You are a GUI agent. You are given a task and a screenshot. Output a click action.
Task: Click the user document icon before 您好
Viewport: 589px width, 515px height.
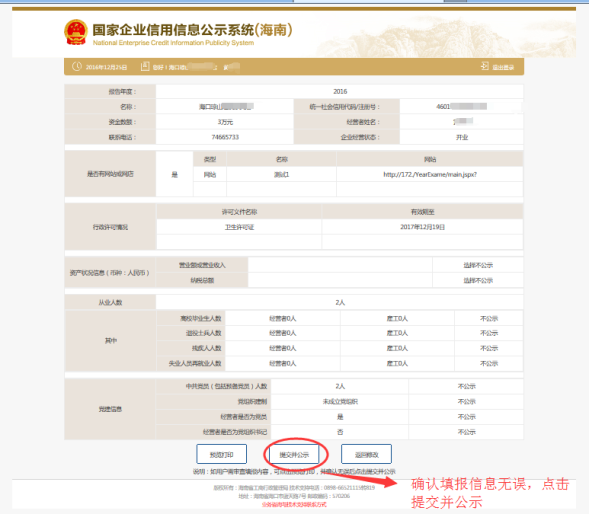pyautogui.click(x=145, y=66)
